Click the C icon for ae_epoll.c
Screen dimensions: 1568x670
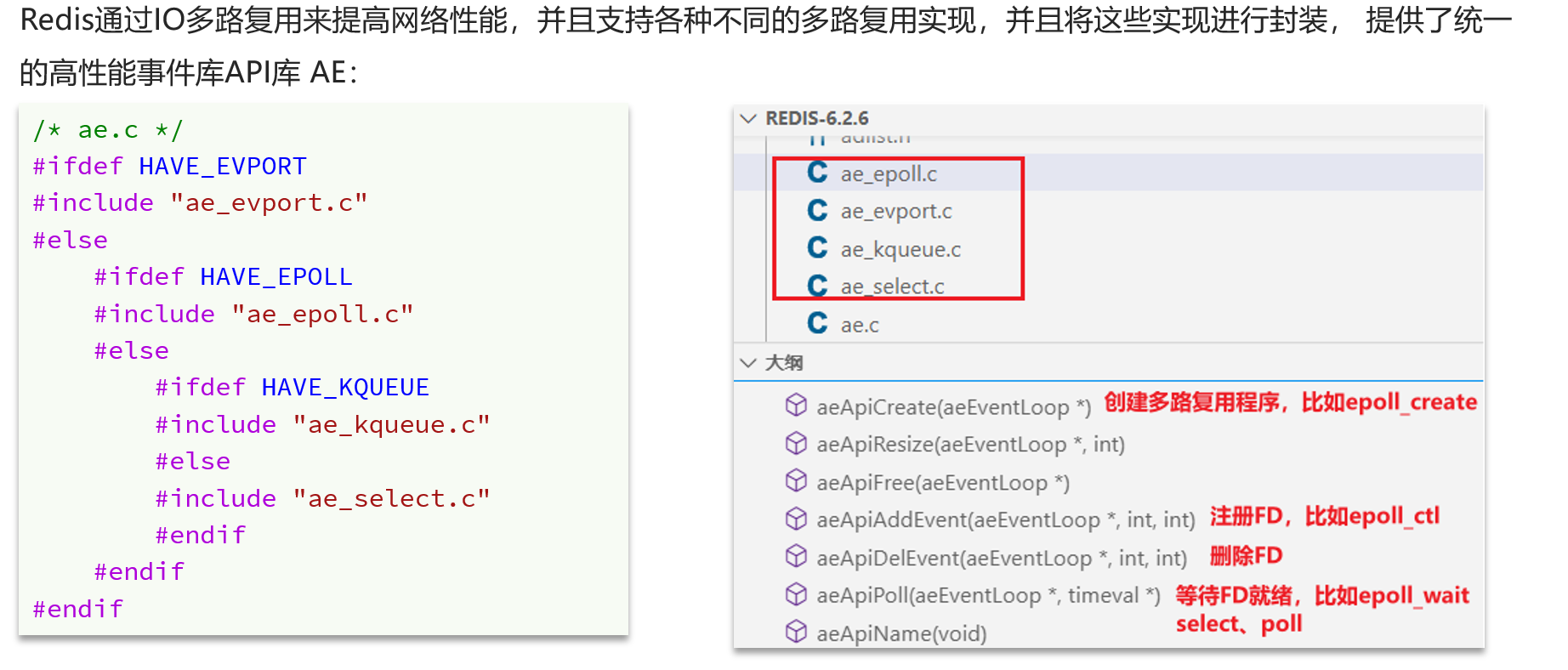point(817,173)
